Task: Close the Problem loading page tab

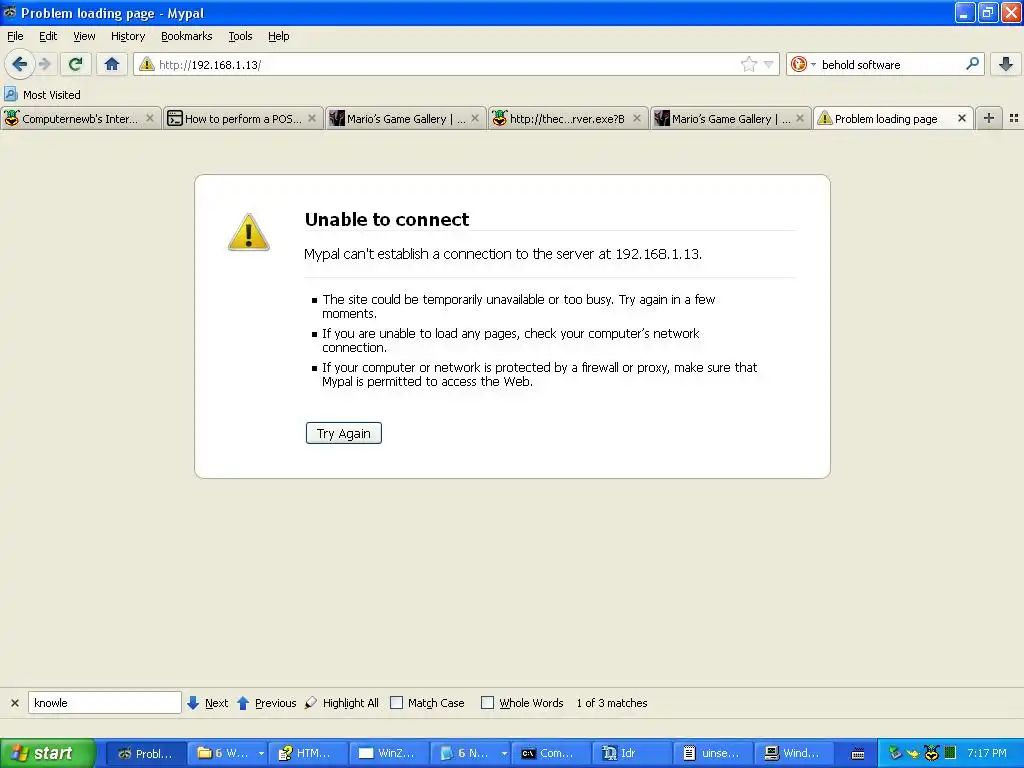Action: 961,118
